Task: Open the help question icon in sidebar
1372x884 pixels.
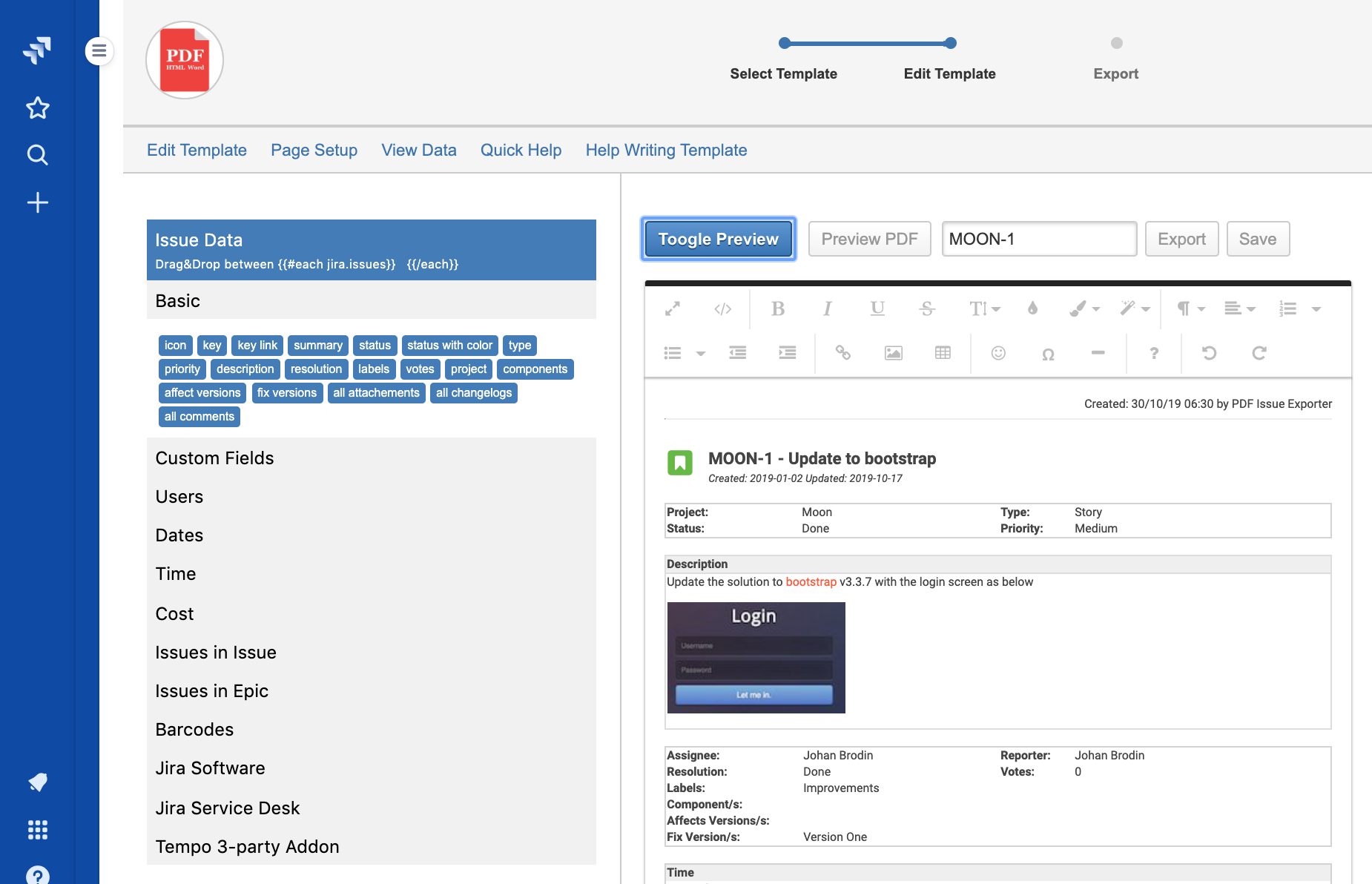Action: (x=37, y=875)
